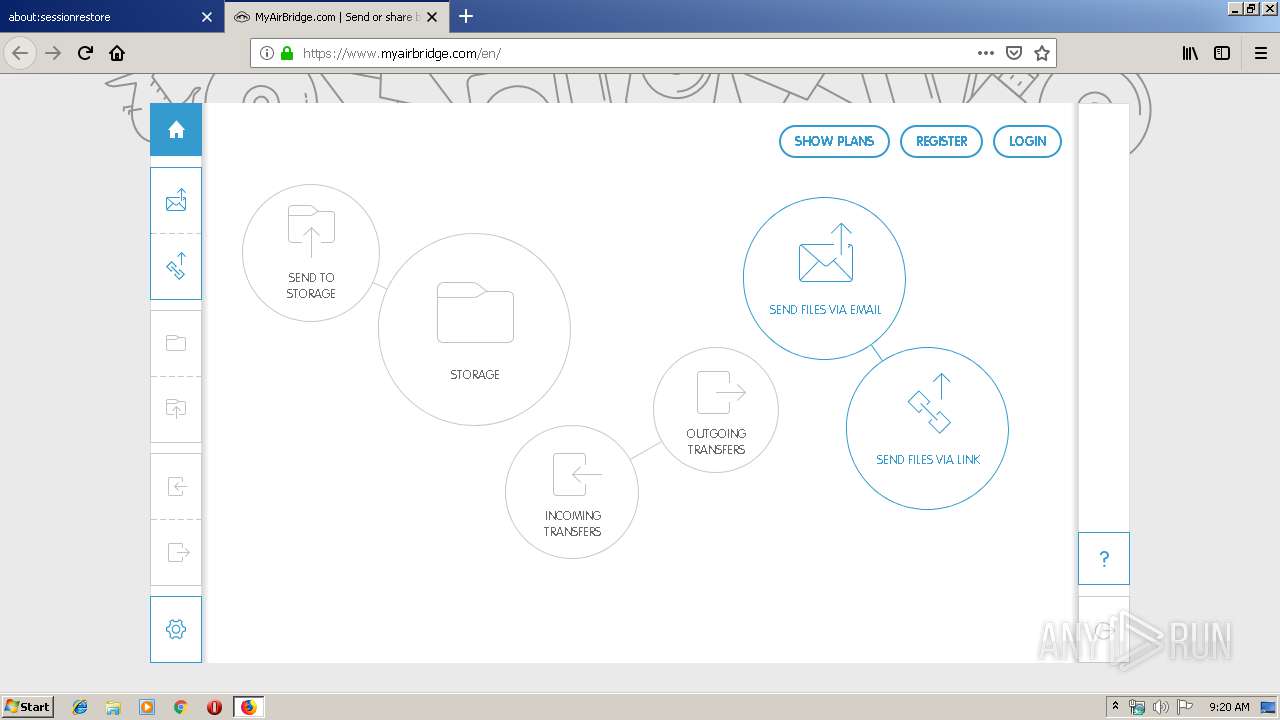Bookmark this page with the star
Viewport: 1280px width, 720px height.
[x=1042, y=53]
